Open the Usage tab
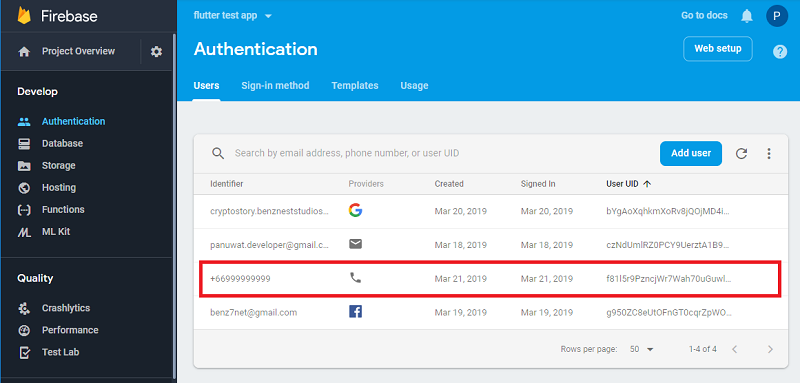Viewport: 800px width, 383px height. click(x=414, y=86)
